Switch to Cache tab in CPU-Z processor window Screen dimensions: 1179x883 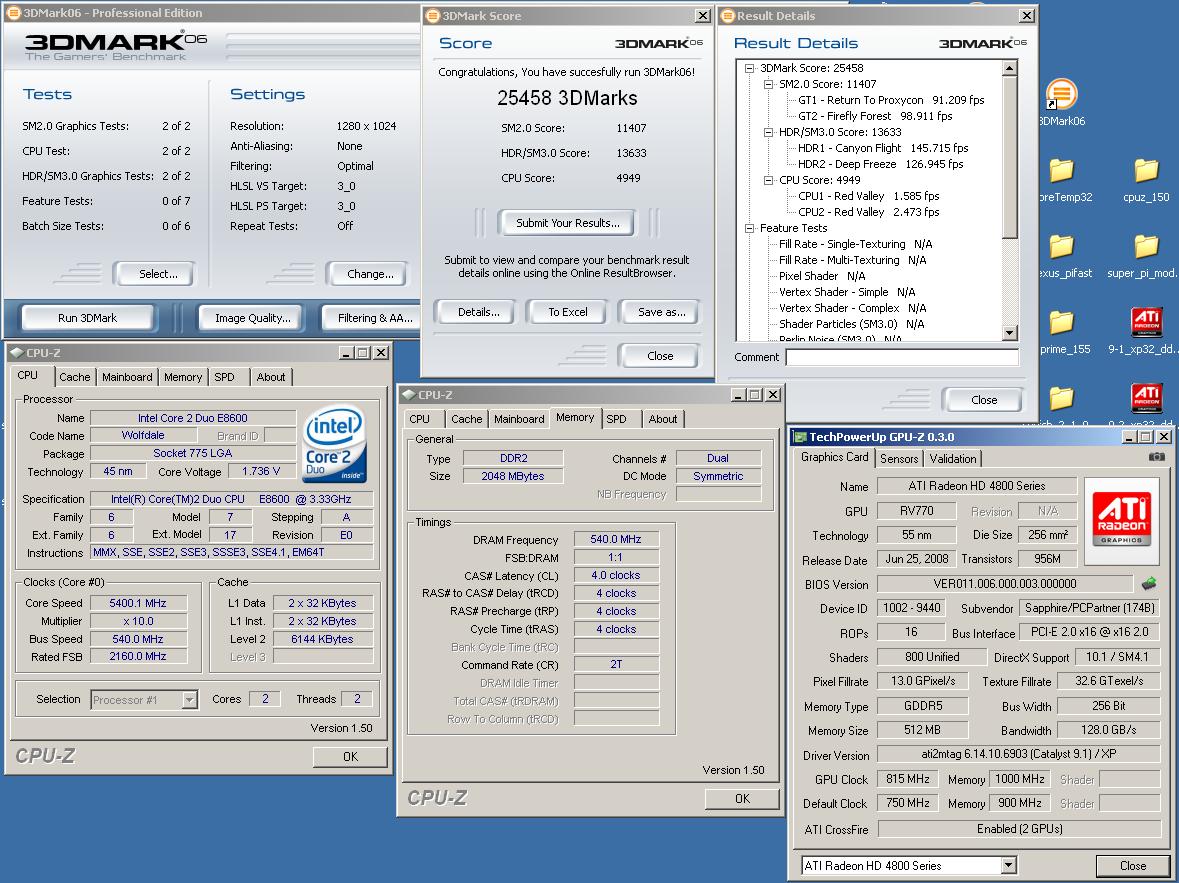pos(74,377)
